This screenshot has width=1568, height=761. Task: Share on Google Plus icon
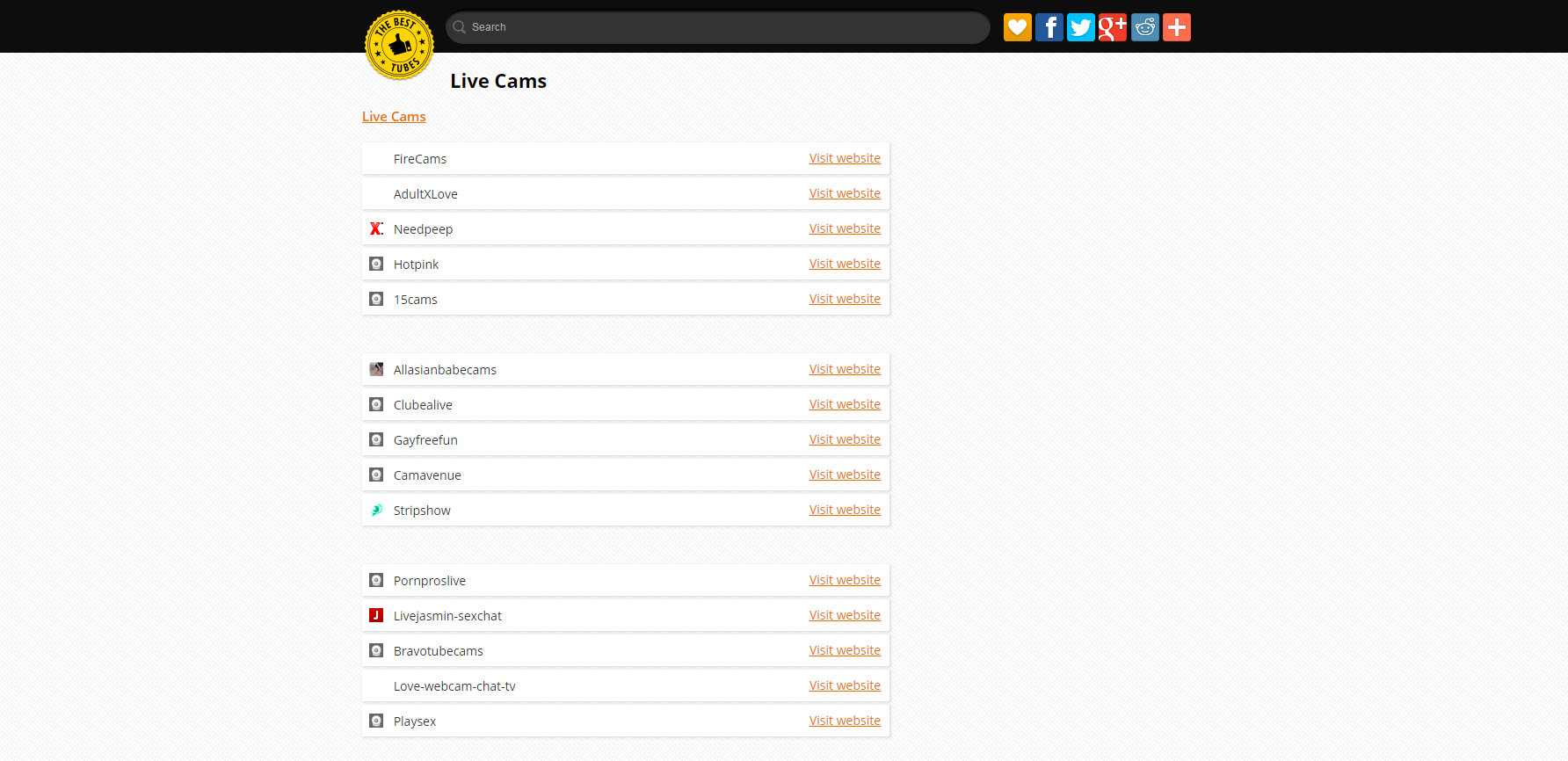point(1113,27)
